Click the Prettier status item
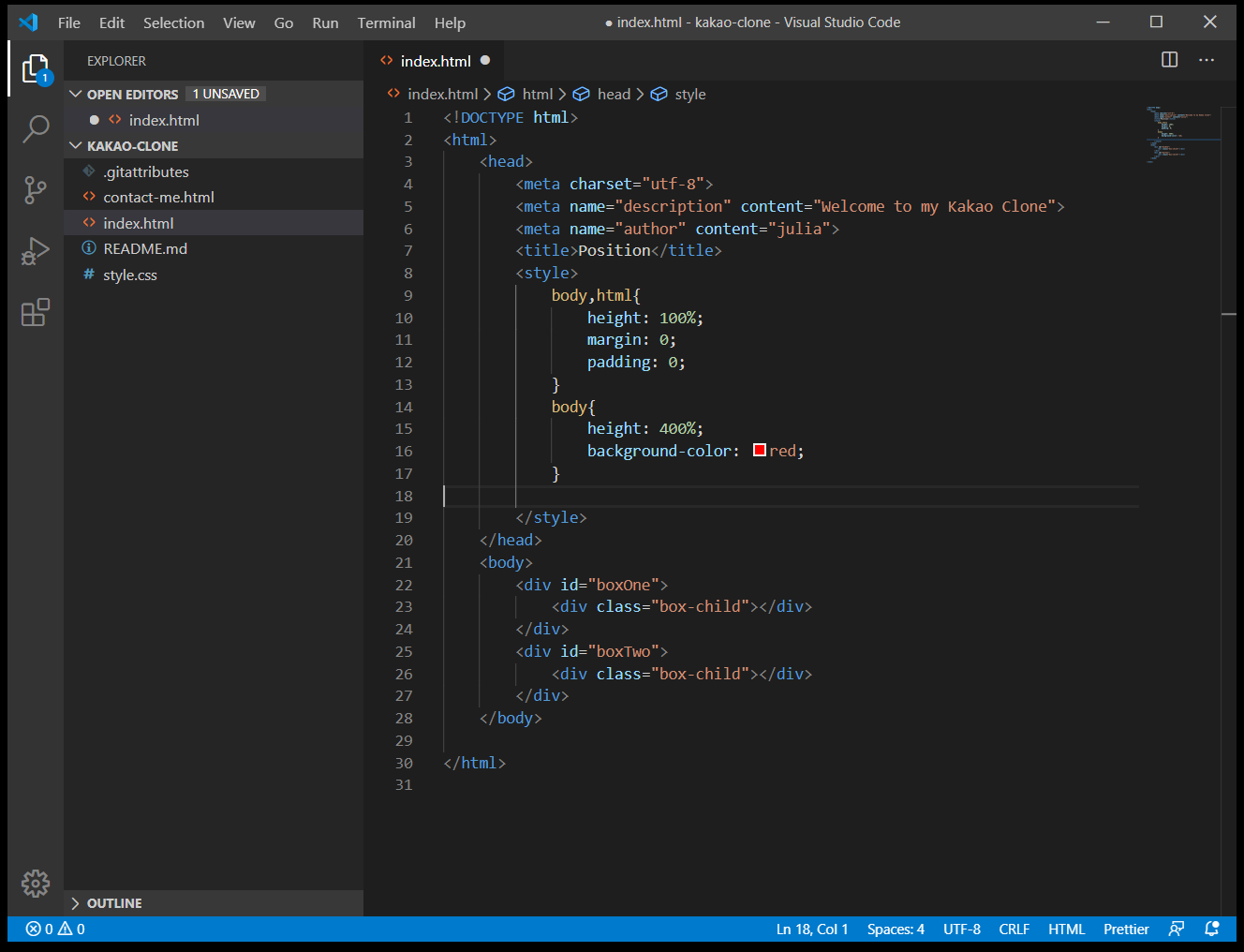 1126,929
